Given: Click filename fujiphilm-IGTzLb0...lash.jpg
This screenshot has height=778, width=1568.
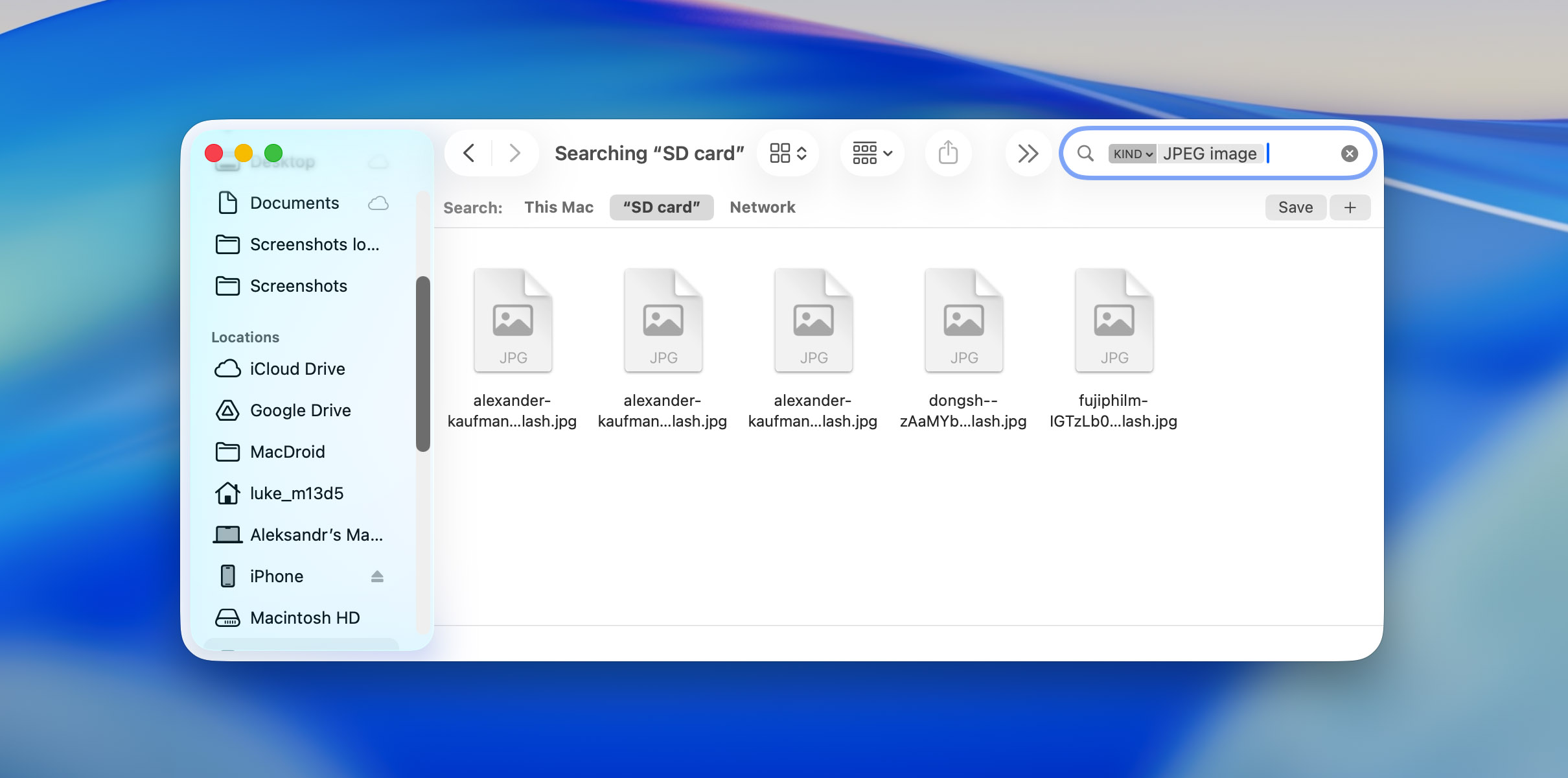Looking at the screenshot, I should tap(1113, 411).
